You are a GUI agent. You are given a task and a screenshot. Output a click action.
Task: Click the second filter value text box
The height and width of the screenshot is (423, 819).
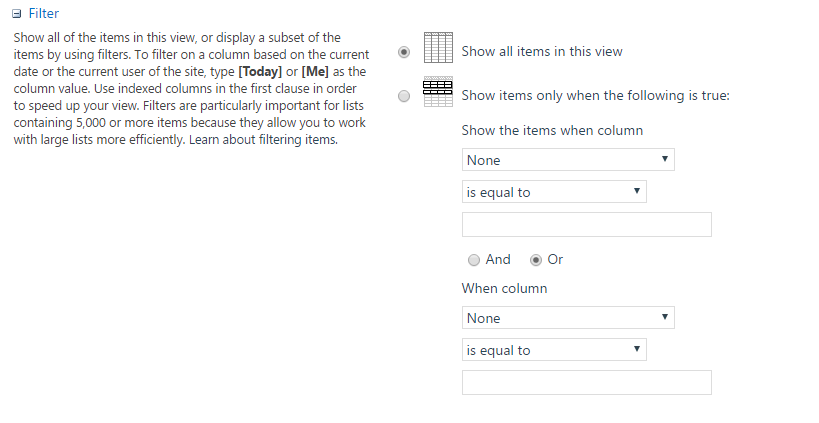coord(587,383)
